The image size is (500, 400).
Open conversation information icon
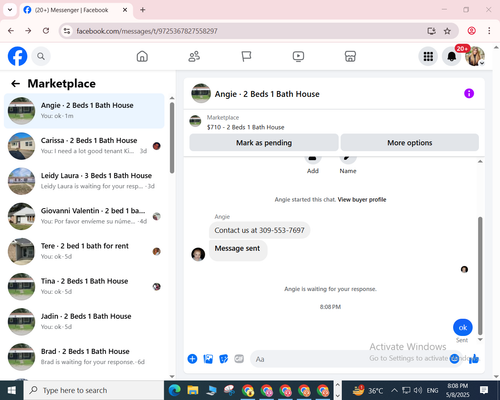click(x=469, y=94)
